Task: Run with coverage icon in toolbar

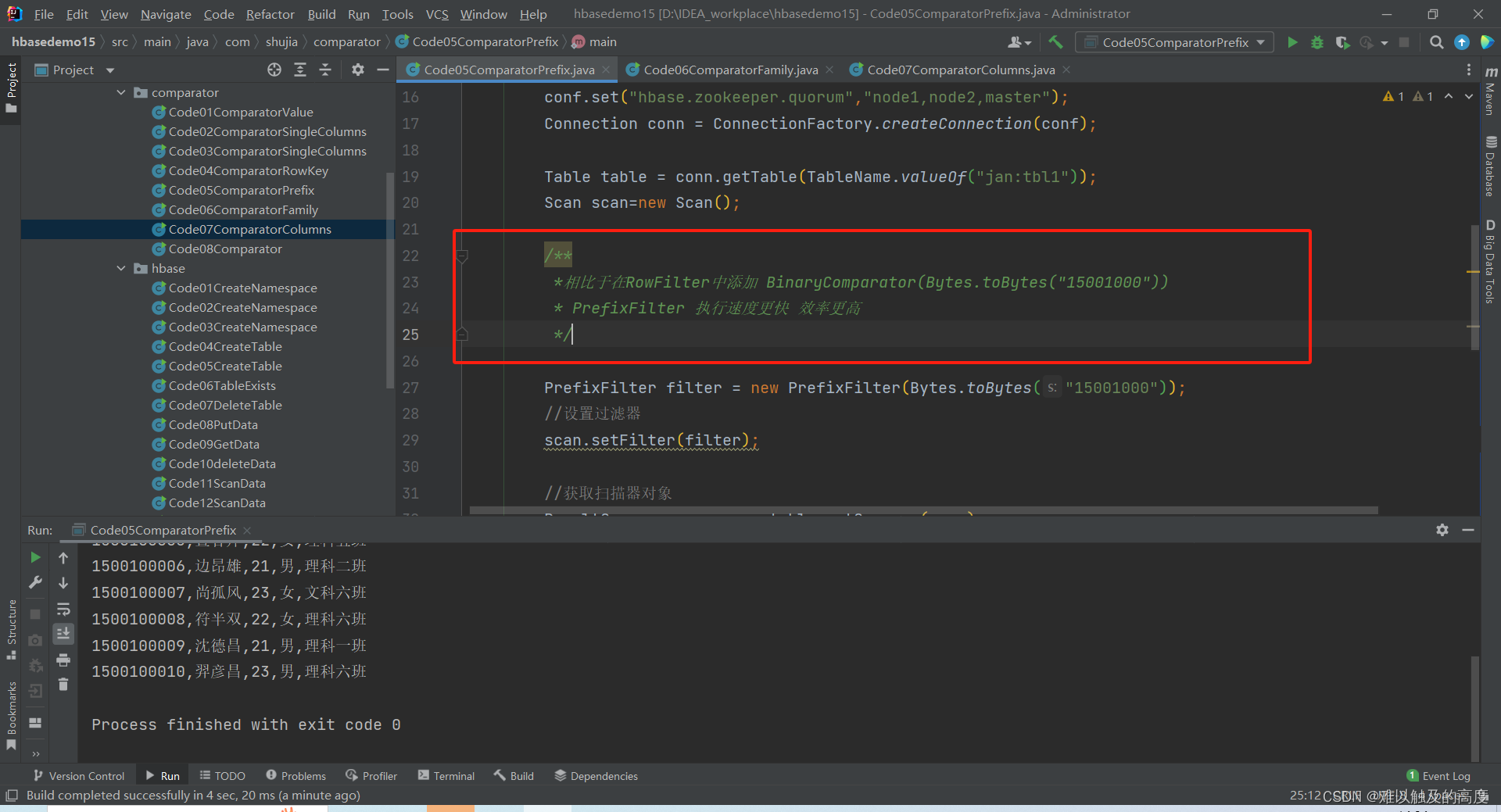Action: click(1342, 42)
